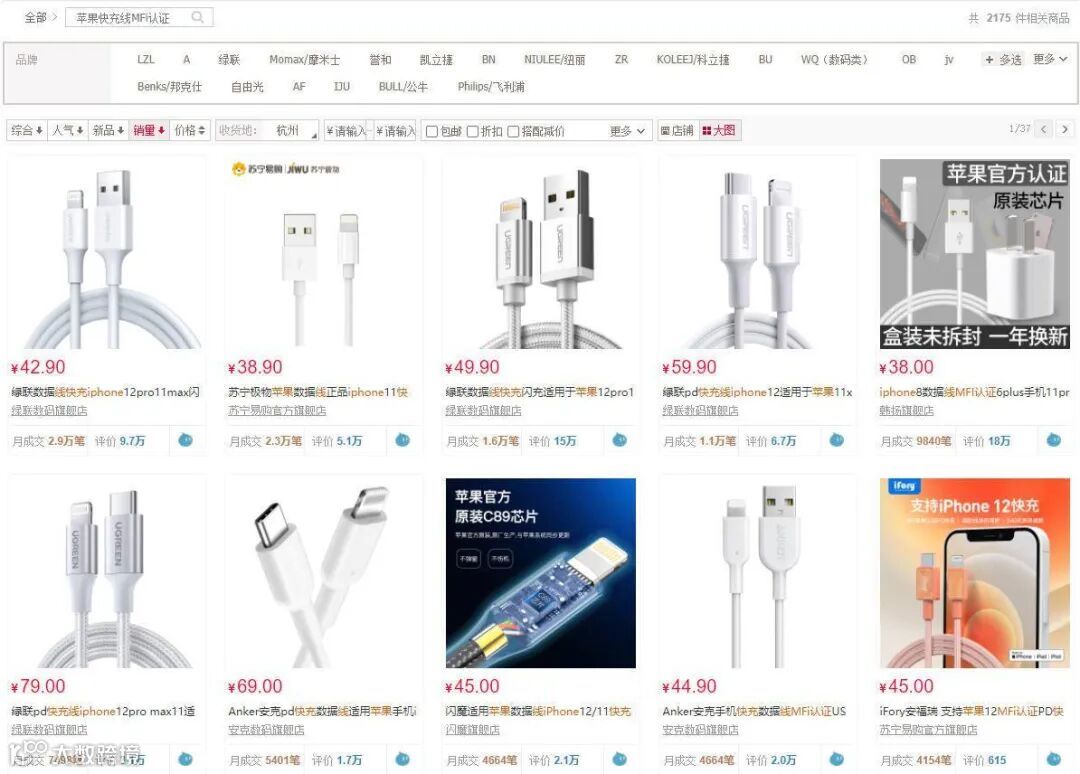Click chat icon for ¥38.90 Suning cable
The height and width of the screenshot is (774, 1080).
coord(403,439)
